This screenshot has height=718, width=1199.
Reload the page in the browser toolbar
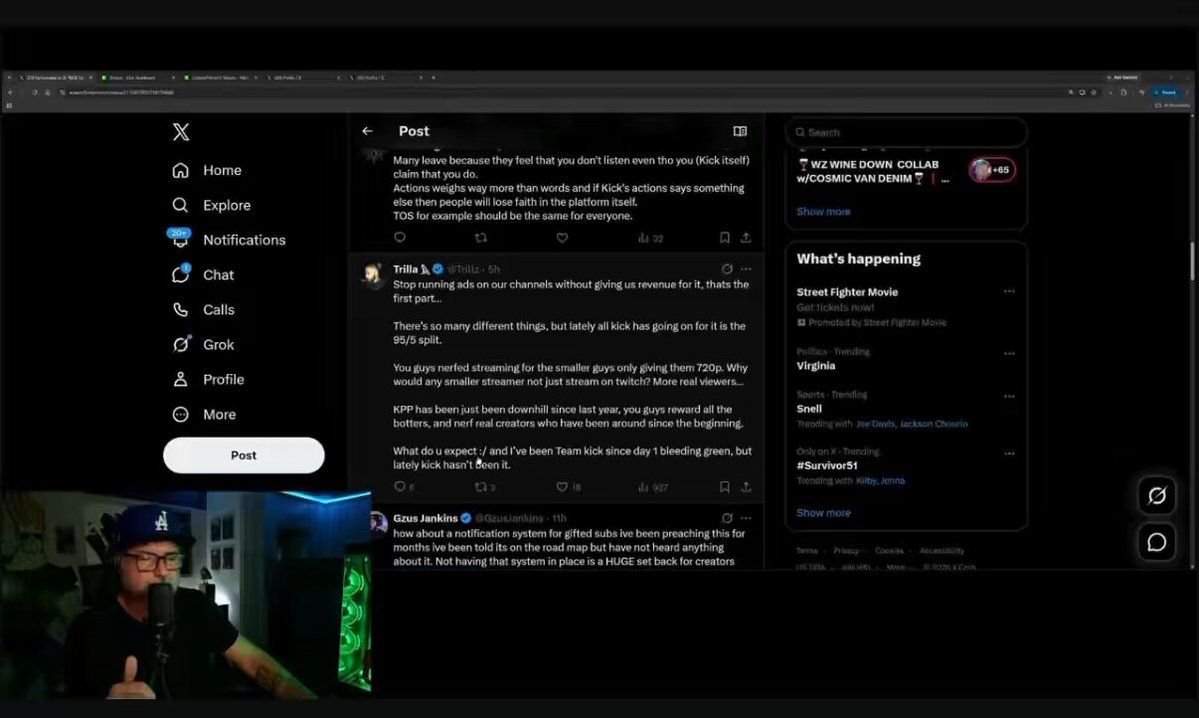tap(34, 93)
